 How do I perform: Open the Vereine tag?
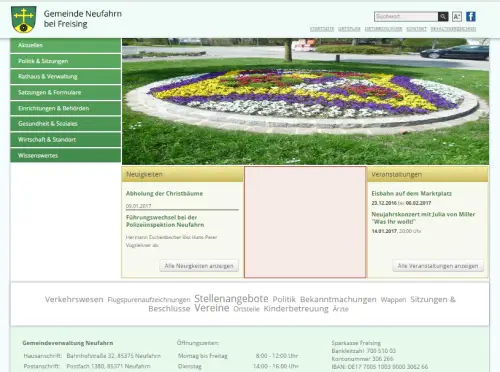click(212, 308)
